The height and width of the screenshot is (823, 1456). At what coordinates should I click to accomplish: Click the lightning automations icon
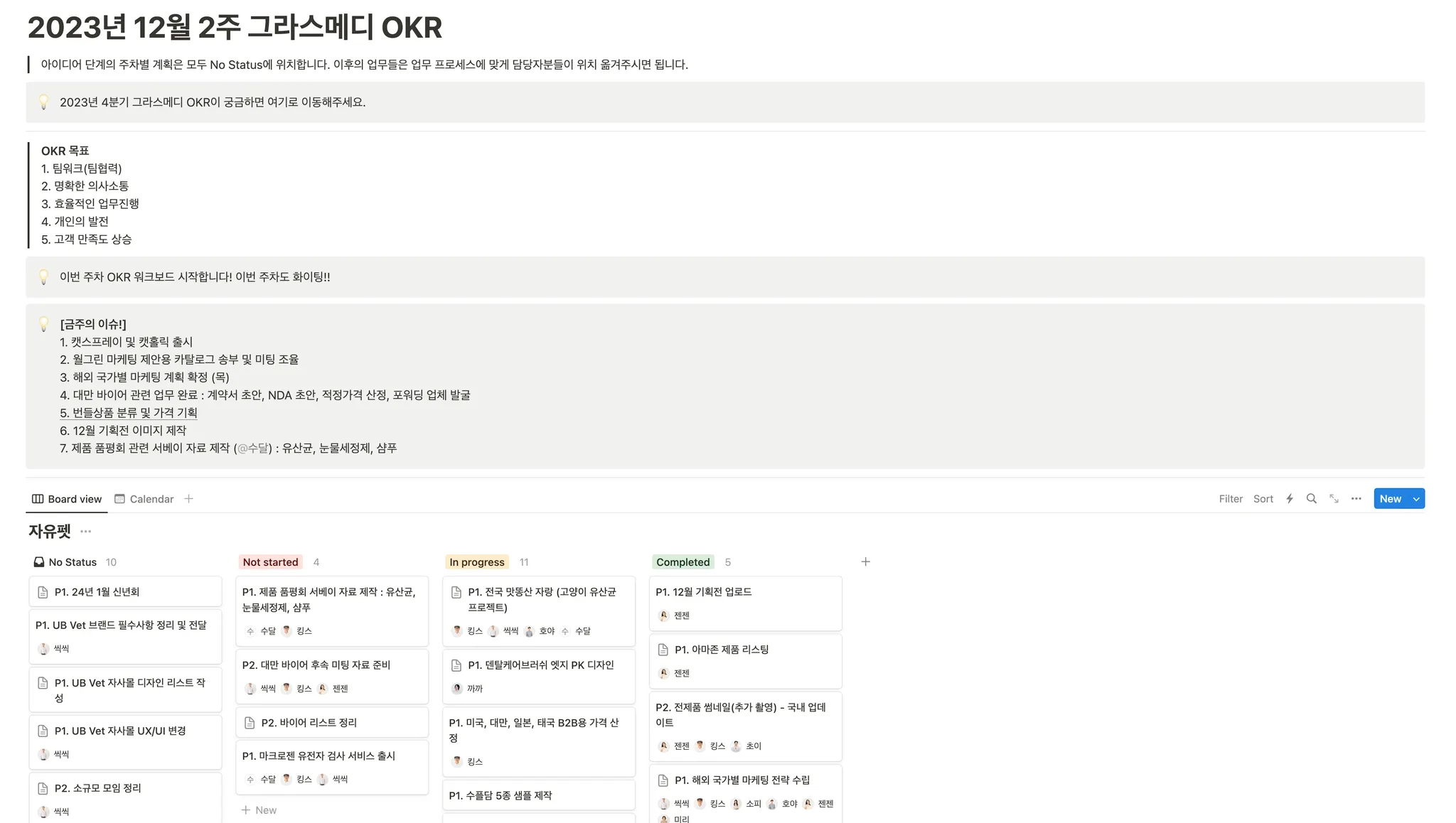[1289, 499]
